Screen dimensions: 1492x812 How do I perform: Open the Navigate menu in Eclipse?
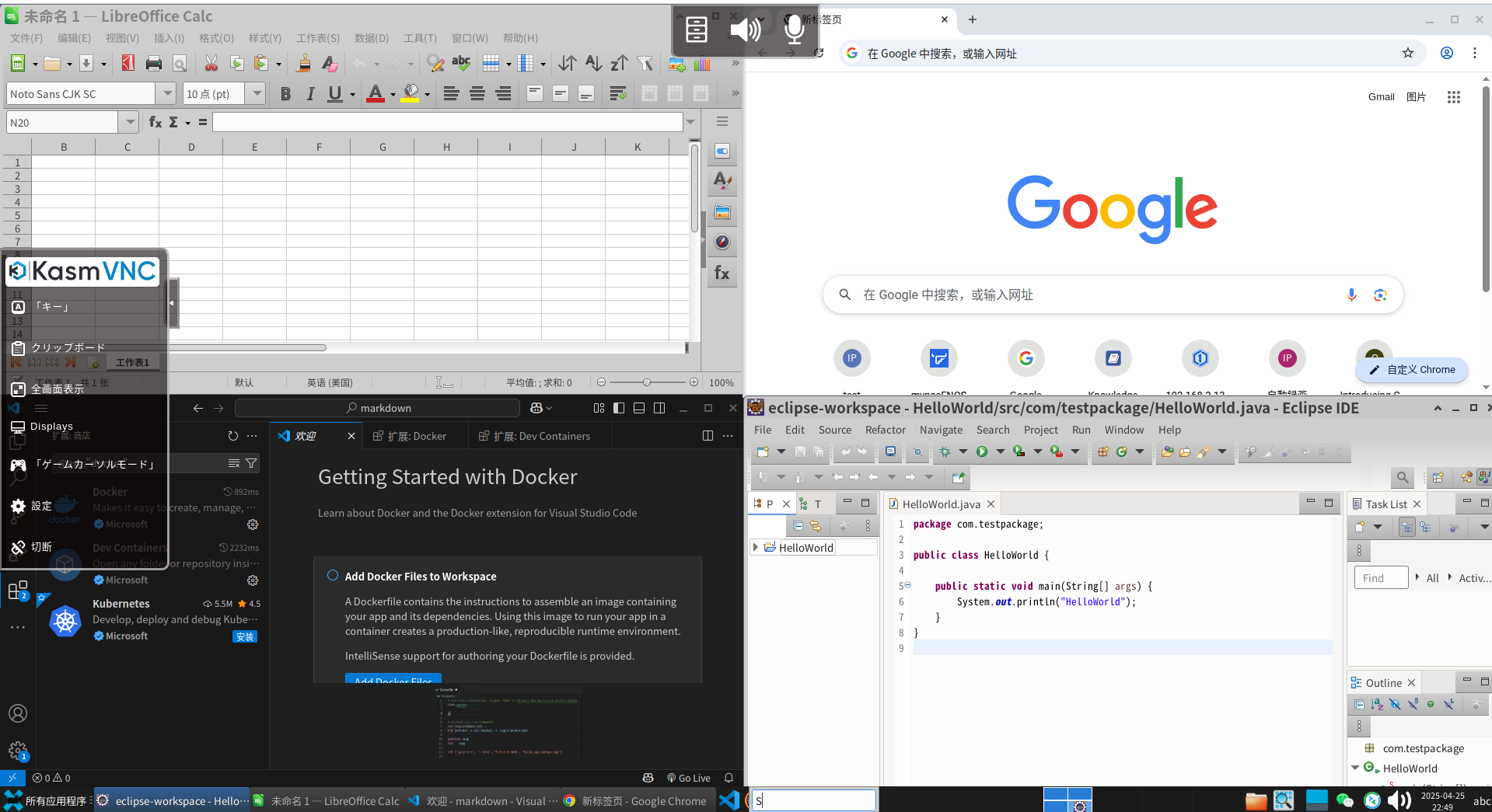click(941, 430)
